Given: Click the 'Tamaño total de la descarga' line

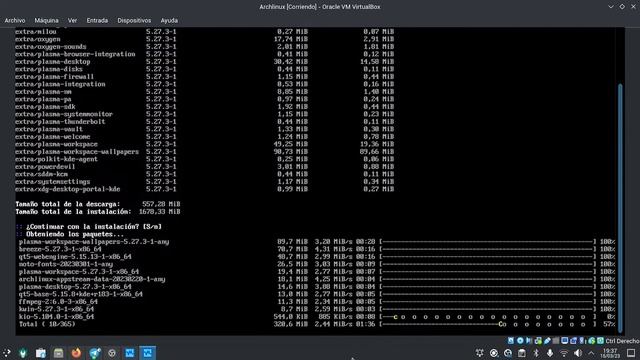Looking at the screenshot, I should (98, 204).
